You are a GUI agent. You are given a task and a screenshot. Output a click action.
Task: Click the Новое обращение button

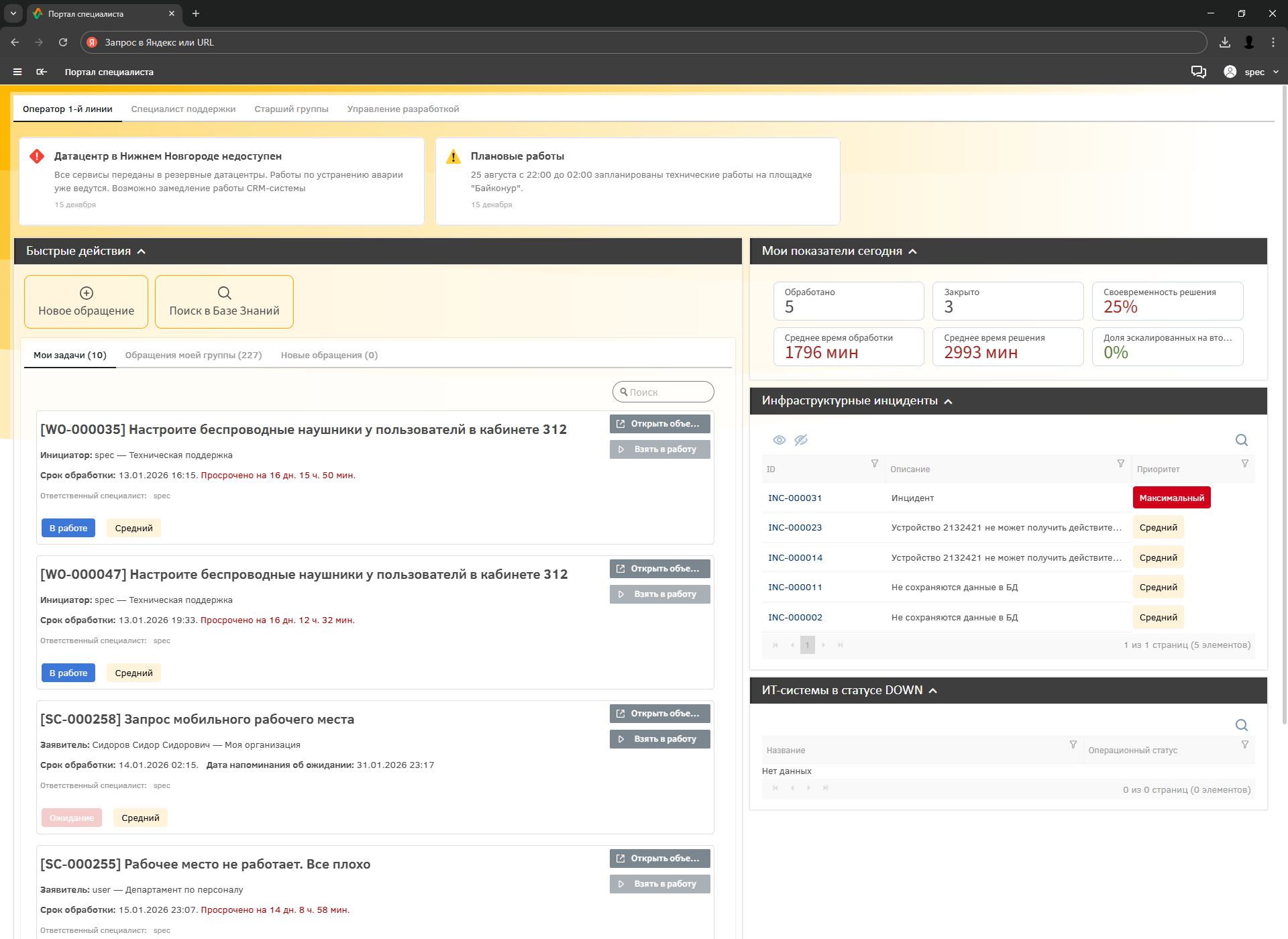[86, 302]
